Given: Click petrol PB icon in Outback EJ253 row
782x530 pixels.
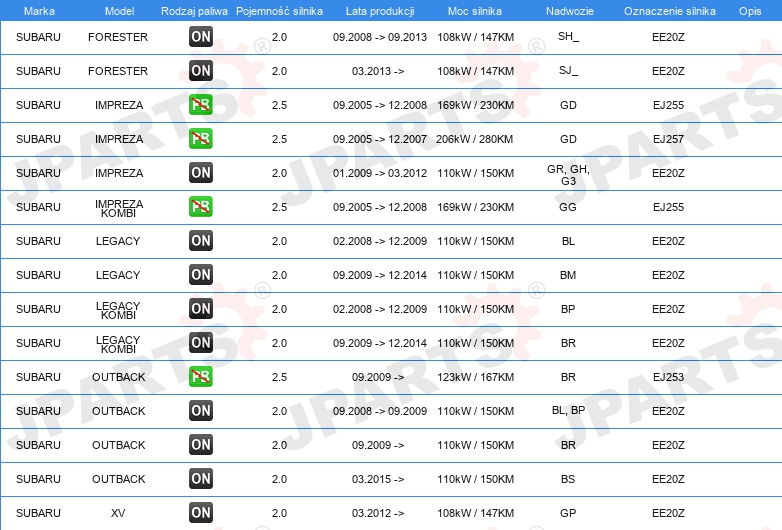Looking at the screenshot, I should point(200,376).
